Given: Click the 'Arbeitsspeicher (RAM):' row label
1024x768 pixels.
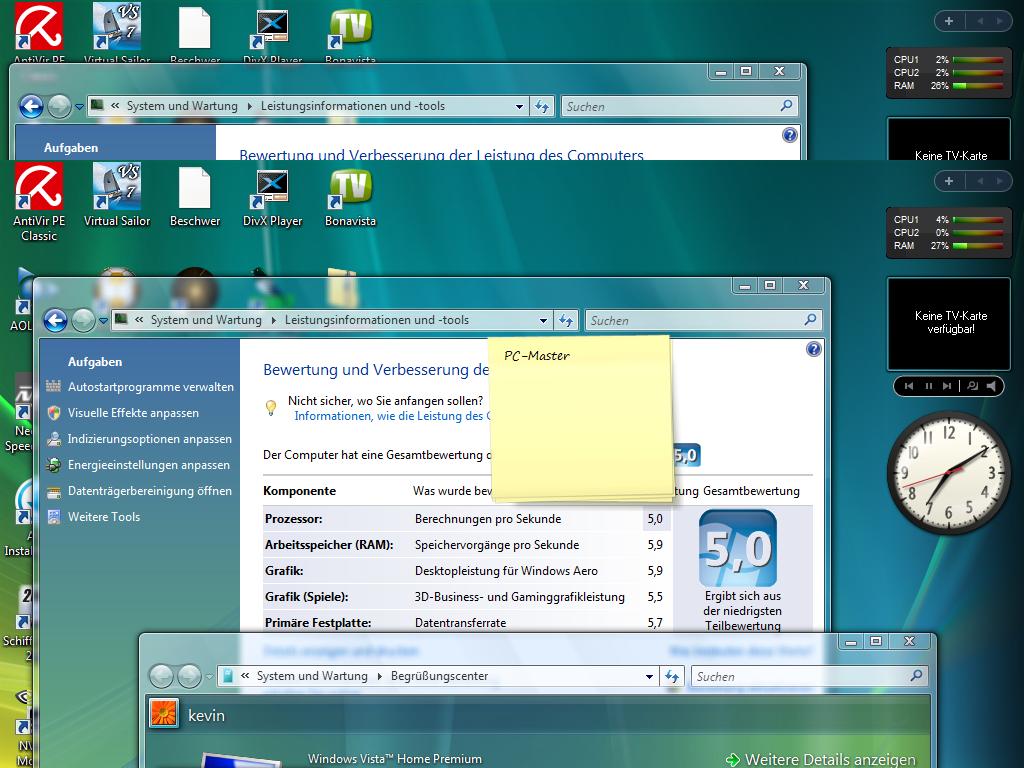Looking at the screenshot, I should click(329, 545).
